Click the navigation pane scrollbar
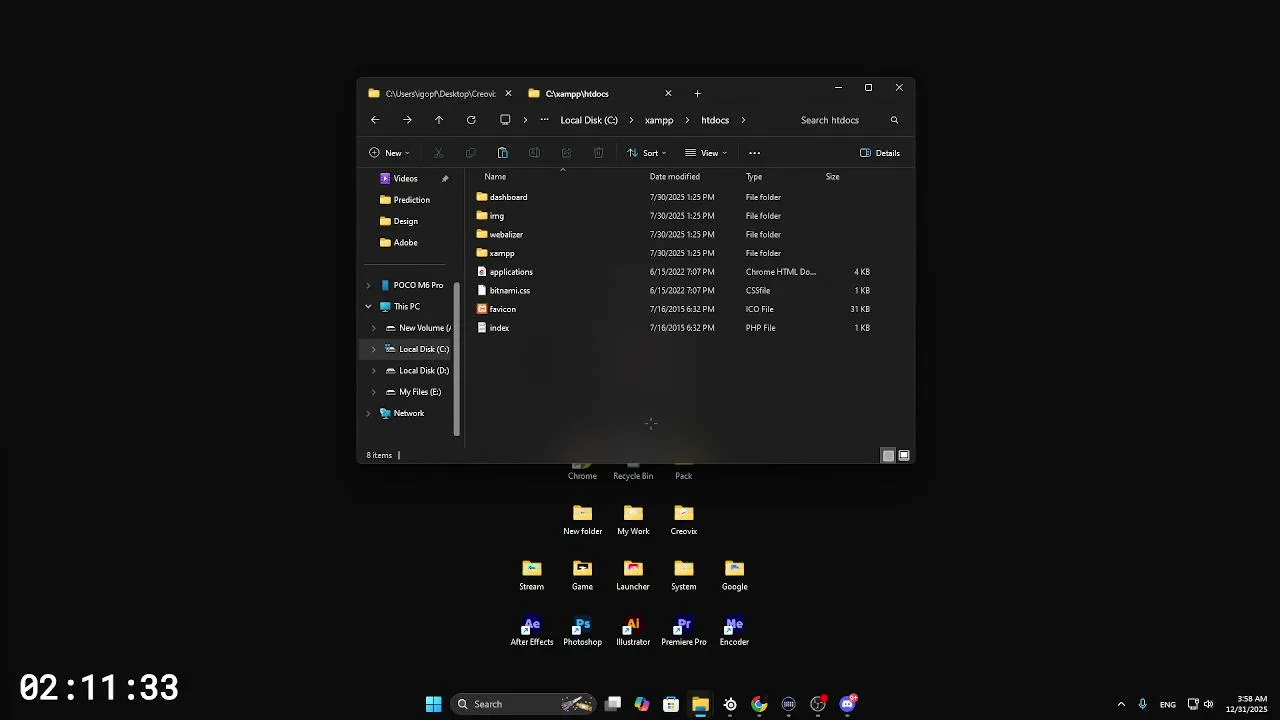 pyautogui.click(x=457, y=358)
